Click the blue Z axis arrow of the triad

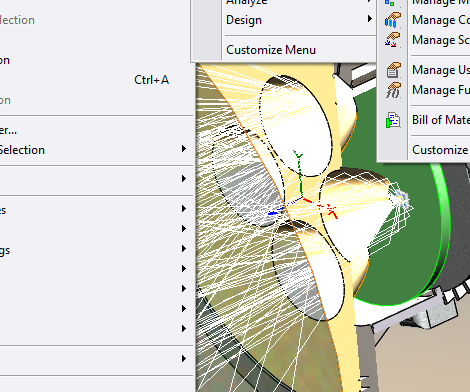click(274, 212)
